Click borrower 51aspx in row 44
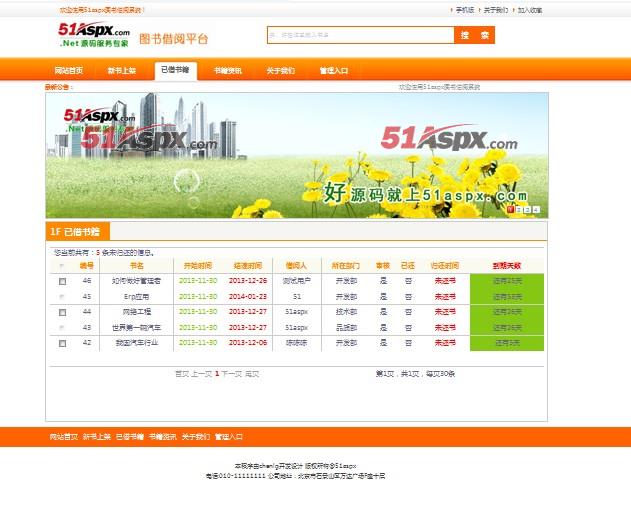Viewport: 631px width, 512px height. click(x=297, y=312)
